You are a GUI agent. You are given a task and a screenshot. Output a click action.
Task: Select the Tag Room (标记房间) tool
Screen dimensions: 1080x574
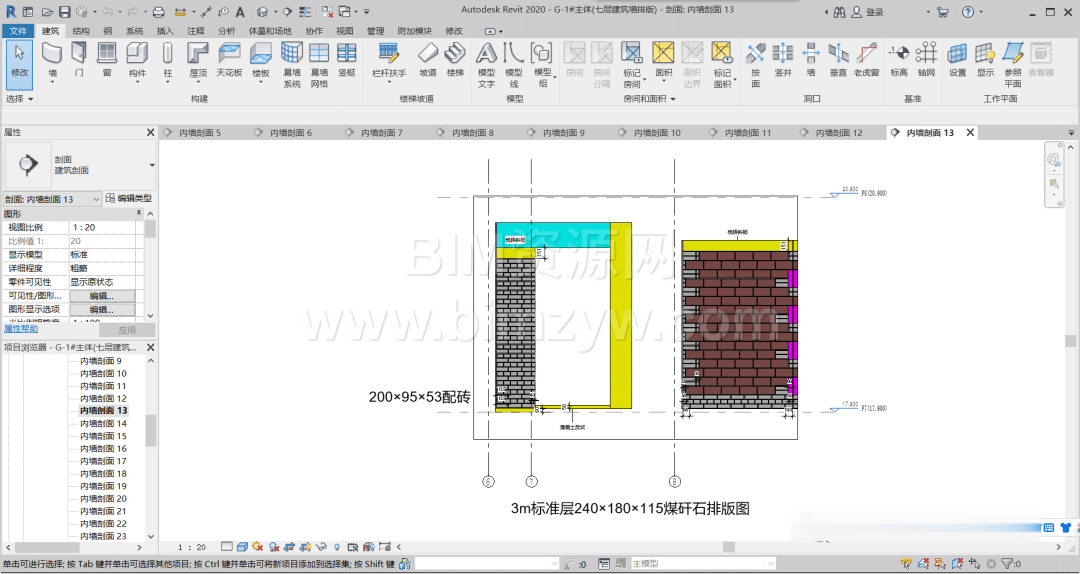point(632,64)
